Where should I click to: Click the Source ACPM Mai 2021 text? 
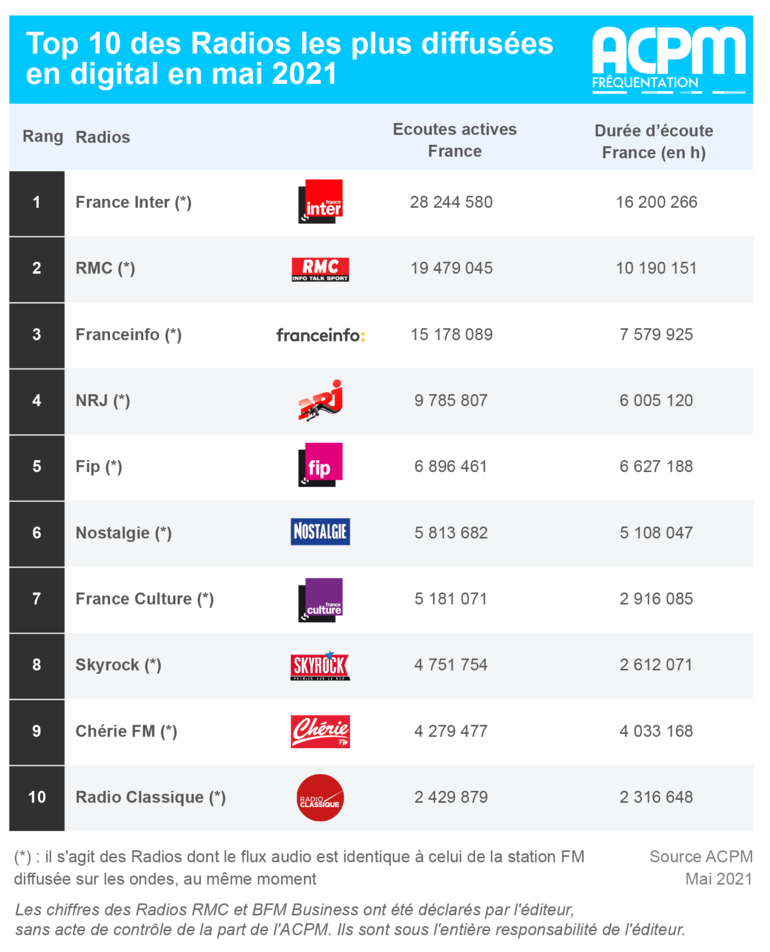701,867
